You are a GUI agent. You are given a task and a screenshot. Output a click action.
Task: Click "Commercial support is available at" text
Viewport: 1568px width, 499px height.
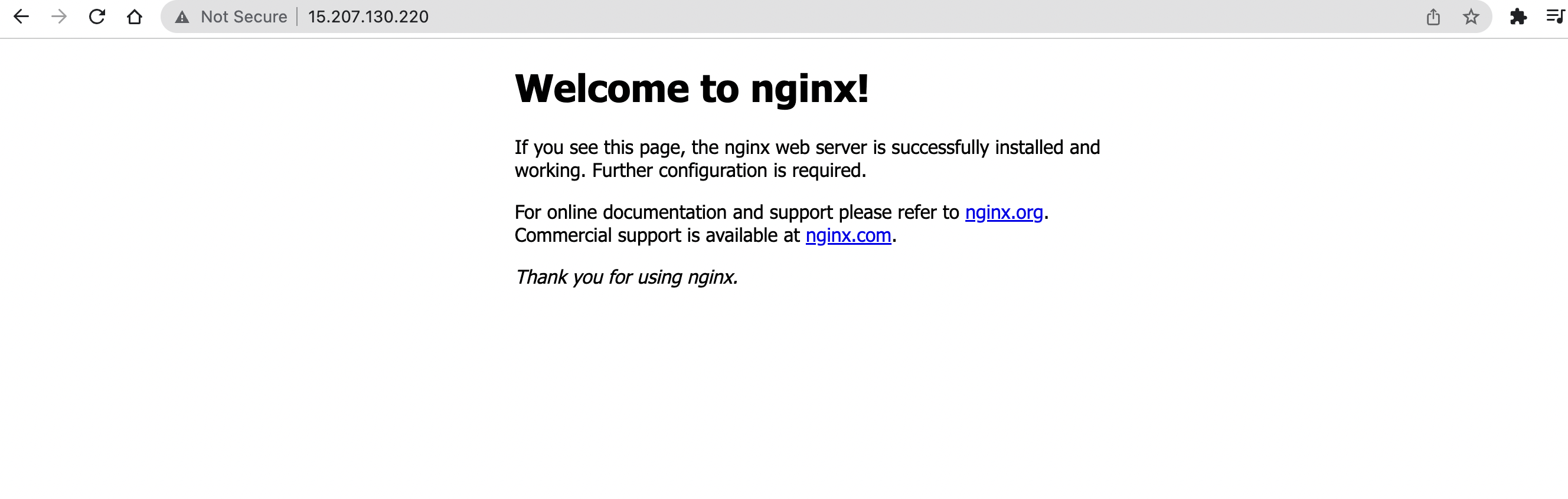[x=657, y=235]
